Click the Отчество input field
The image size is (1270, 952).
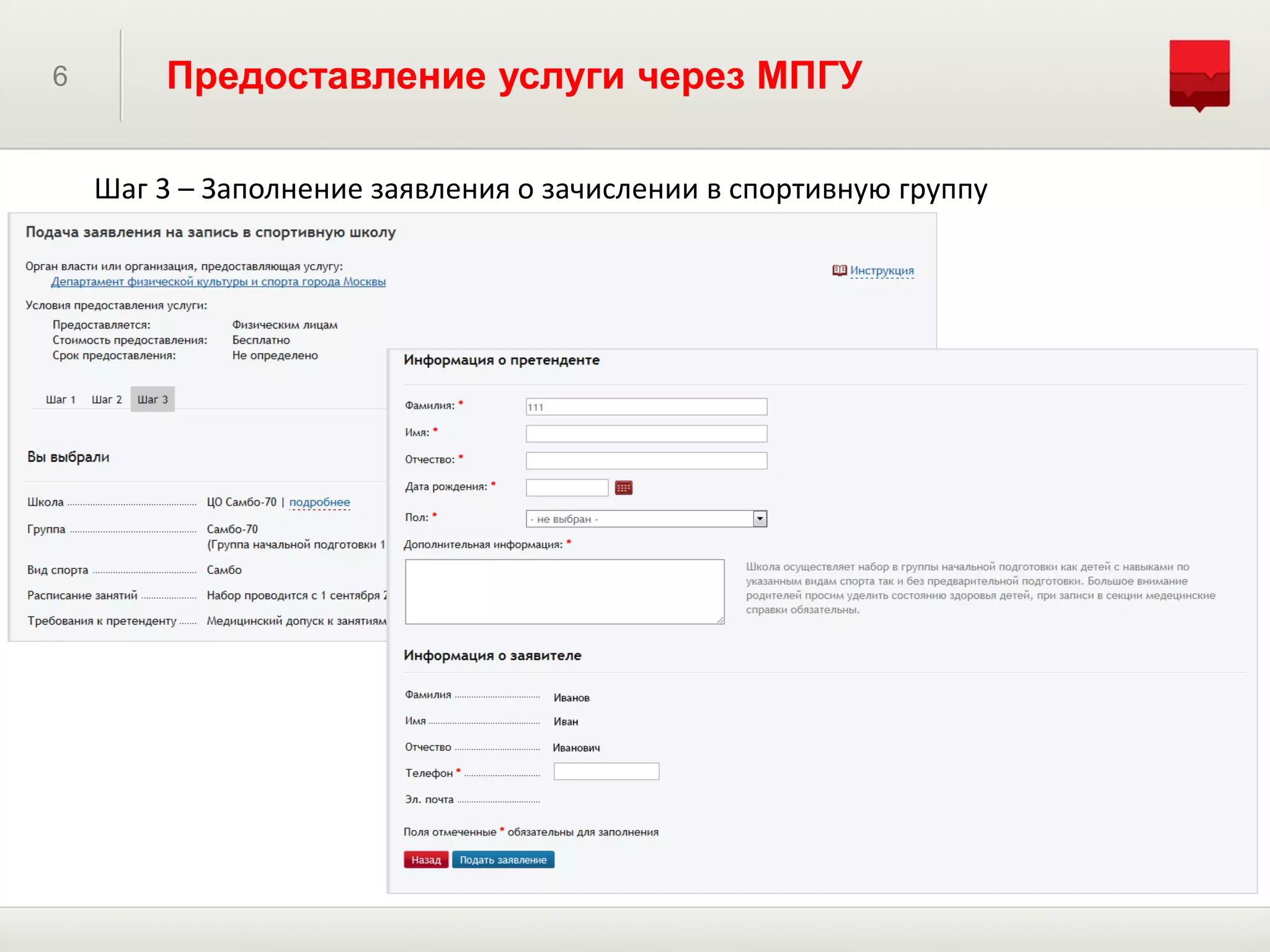click(646, 461)
